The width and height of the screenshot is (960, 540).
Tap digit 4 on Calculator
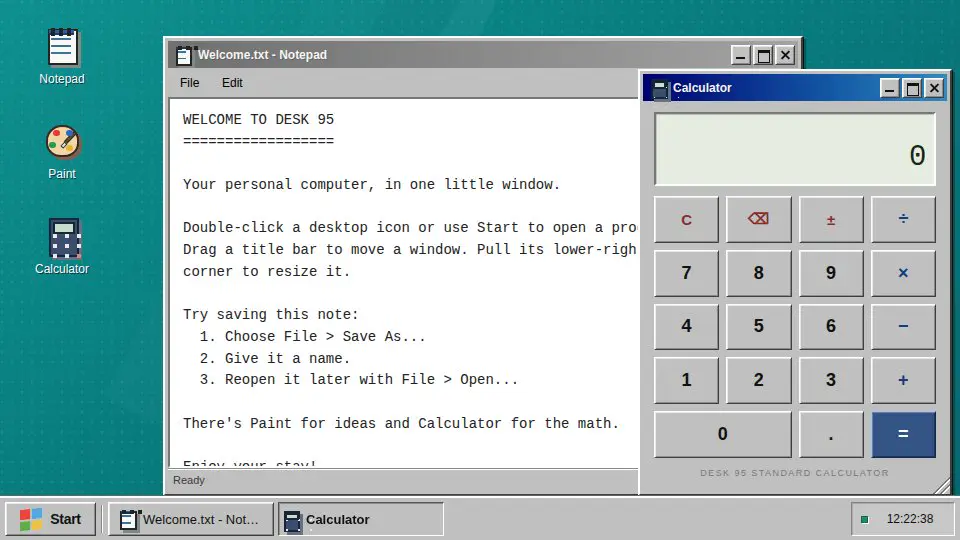(686, 326)
